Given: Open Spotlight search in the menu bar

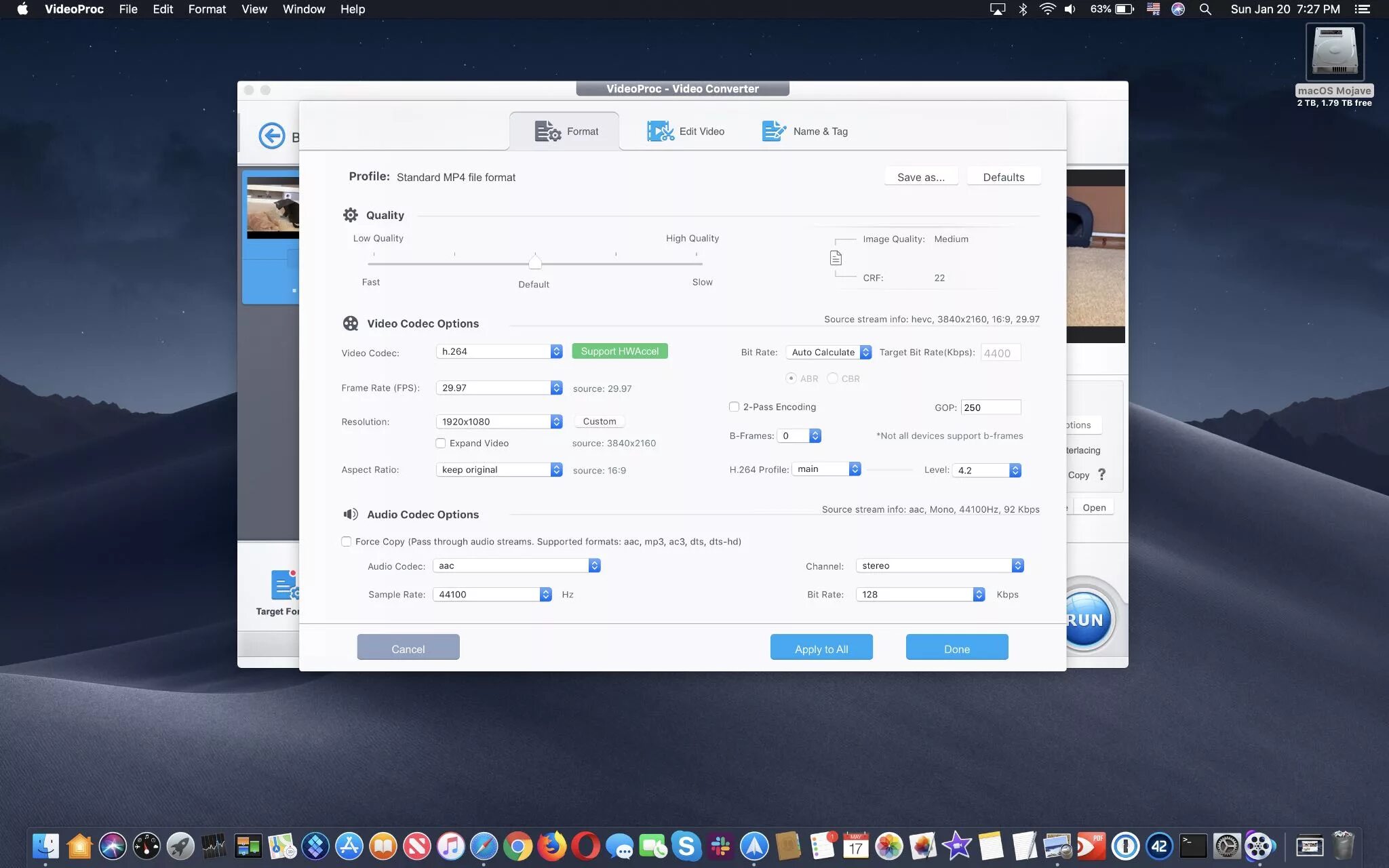Looking at the screenshot, I should click(x=1205, y=9).
